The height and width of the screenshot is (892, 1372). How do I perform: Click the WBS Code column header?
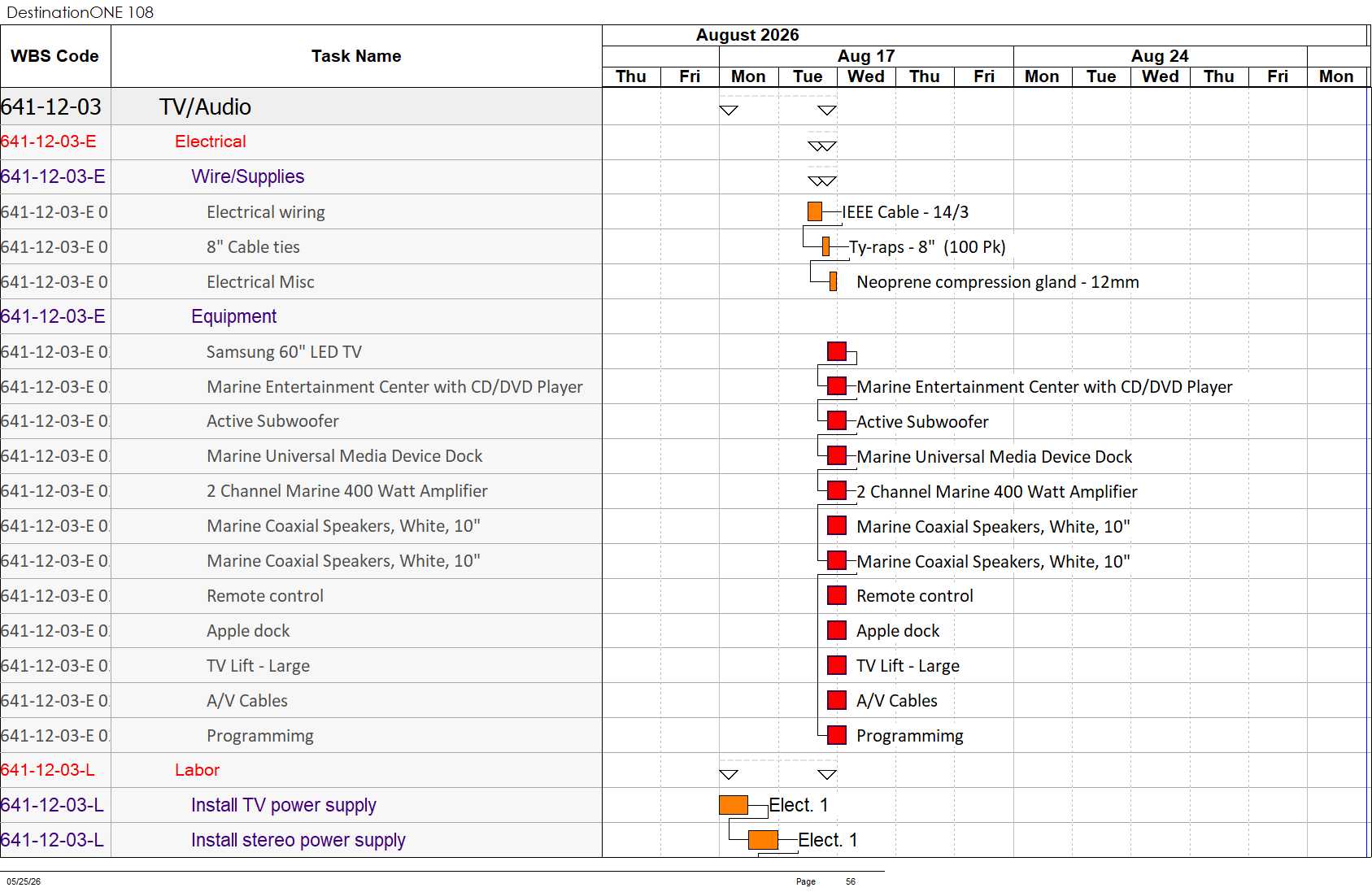[55, 56]
